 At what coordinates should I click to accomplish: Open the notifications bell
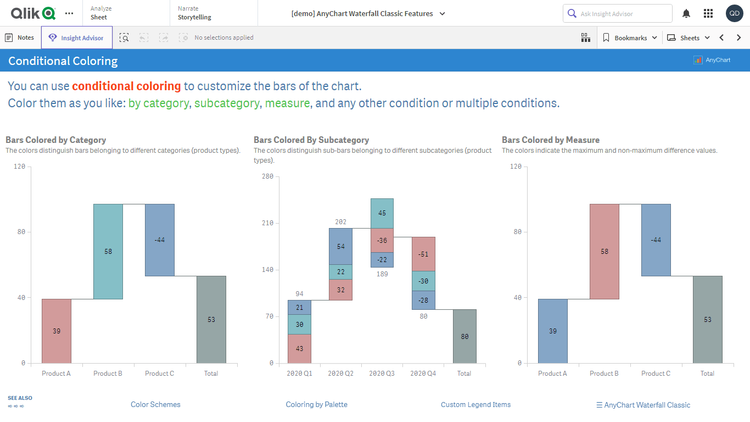[x=686, y=13]
